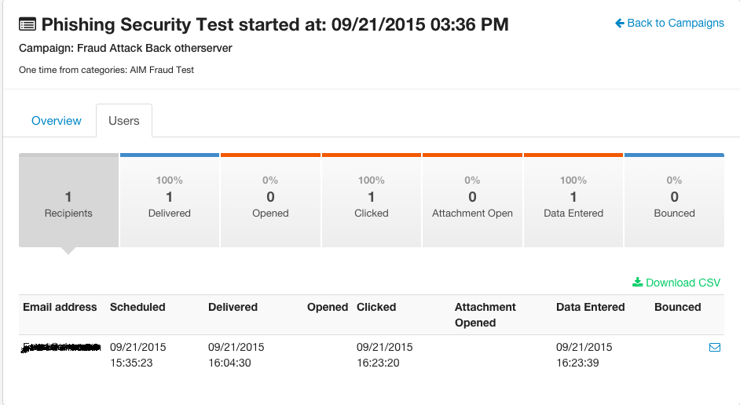Click the envelope icon in the Bounced column

point(714,347)
